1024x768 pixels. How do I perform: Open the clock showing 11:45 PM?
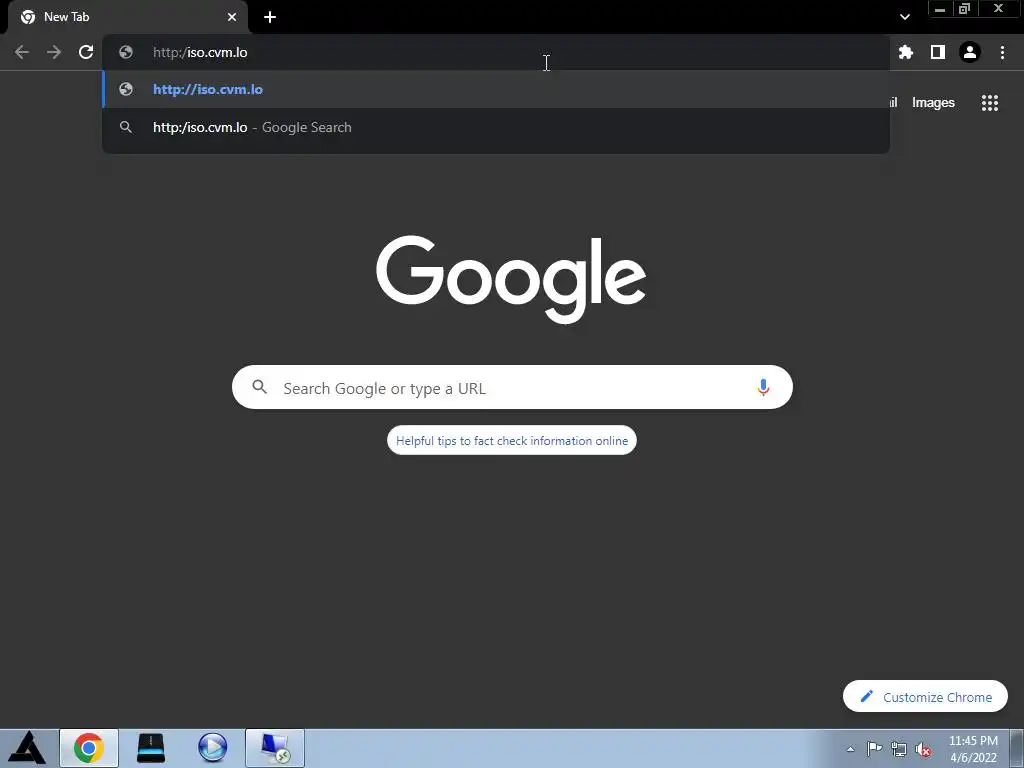973,749
